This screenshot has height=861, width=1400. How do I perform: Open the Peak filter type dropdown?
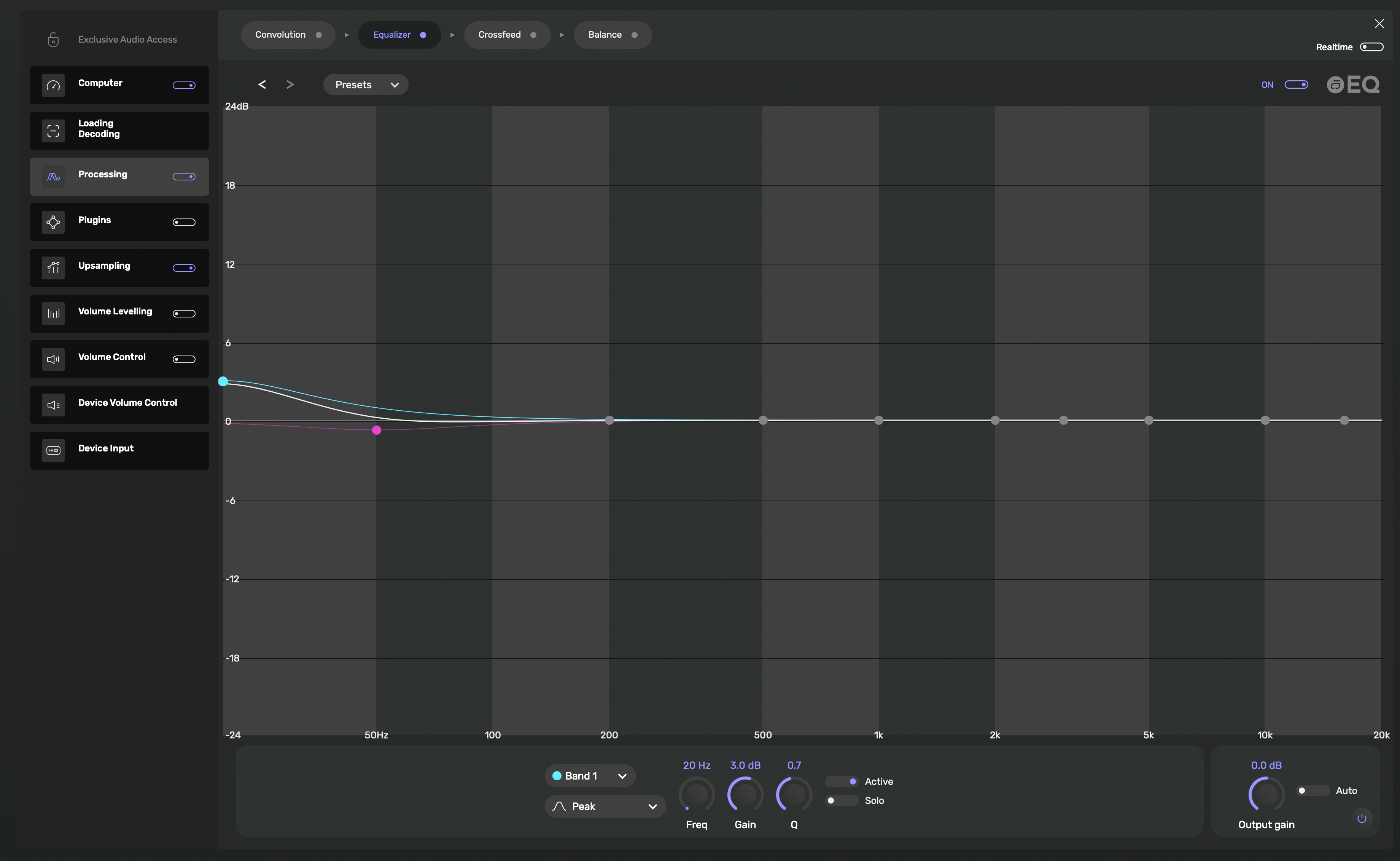tap(605, 806)
